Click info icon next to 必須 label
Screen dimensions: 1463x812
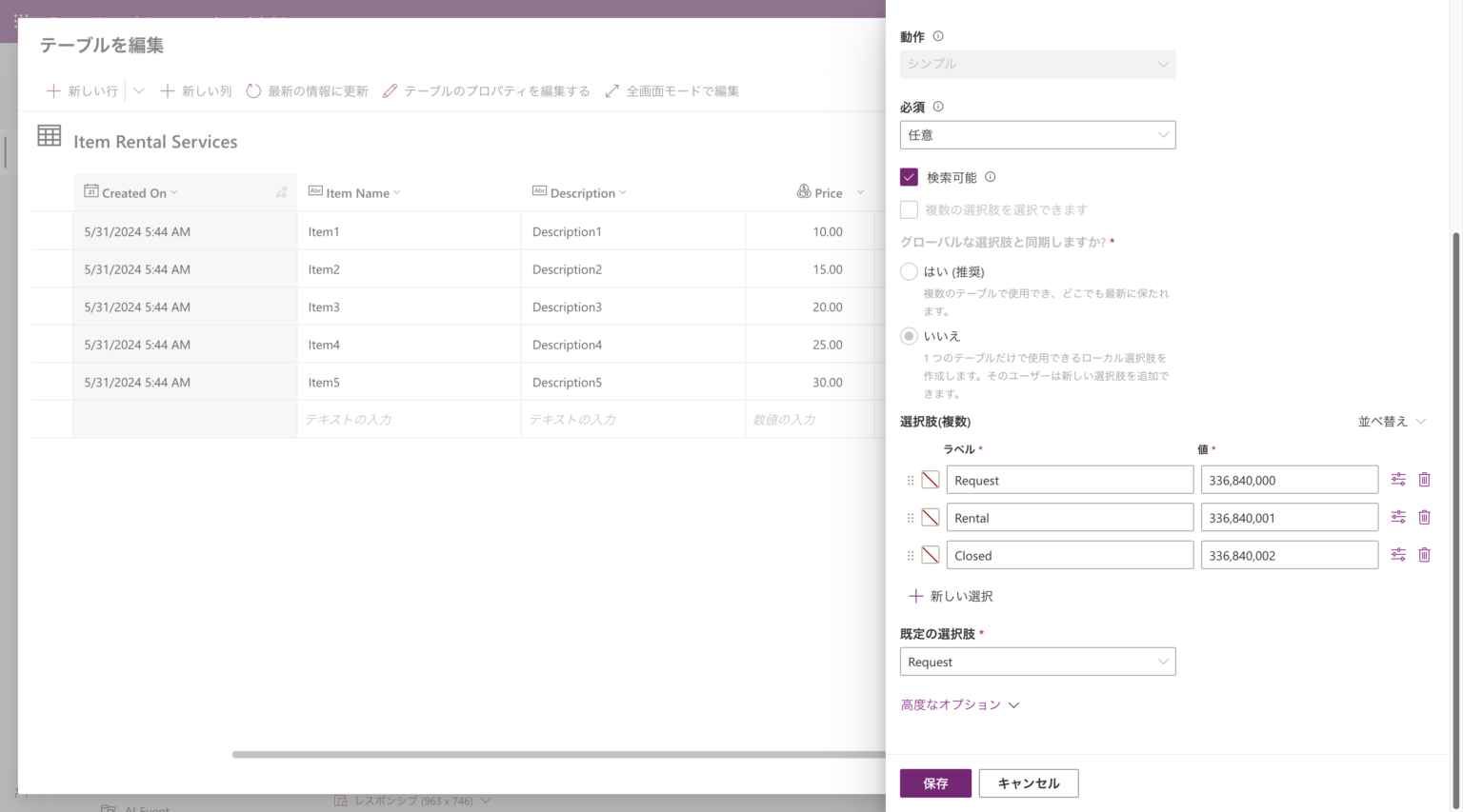tap(938, 107)
